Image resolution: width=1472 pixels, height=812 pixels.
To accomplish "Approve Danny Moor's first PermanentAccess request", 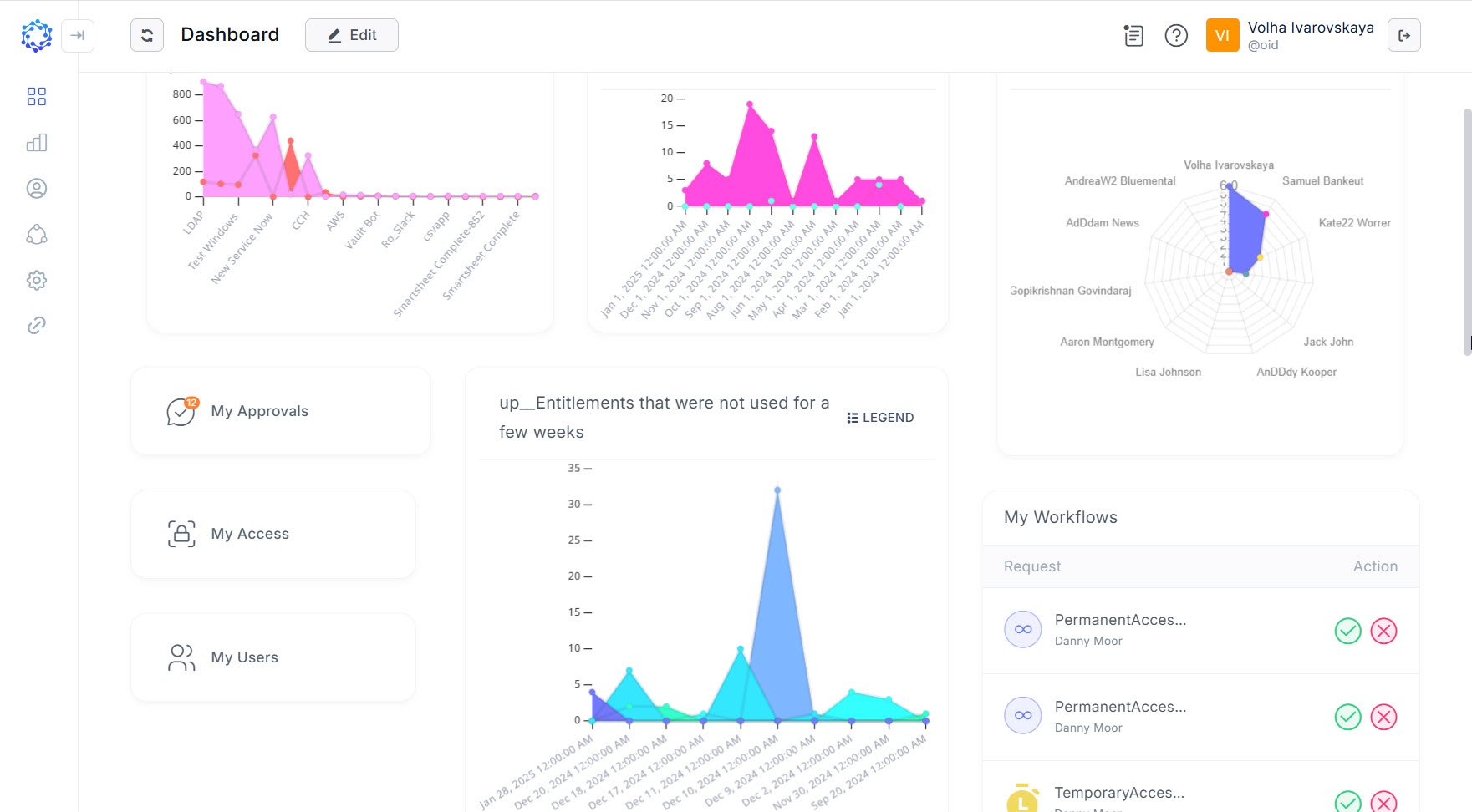I will coord(1347,632).
